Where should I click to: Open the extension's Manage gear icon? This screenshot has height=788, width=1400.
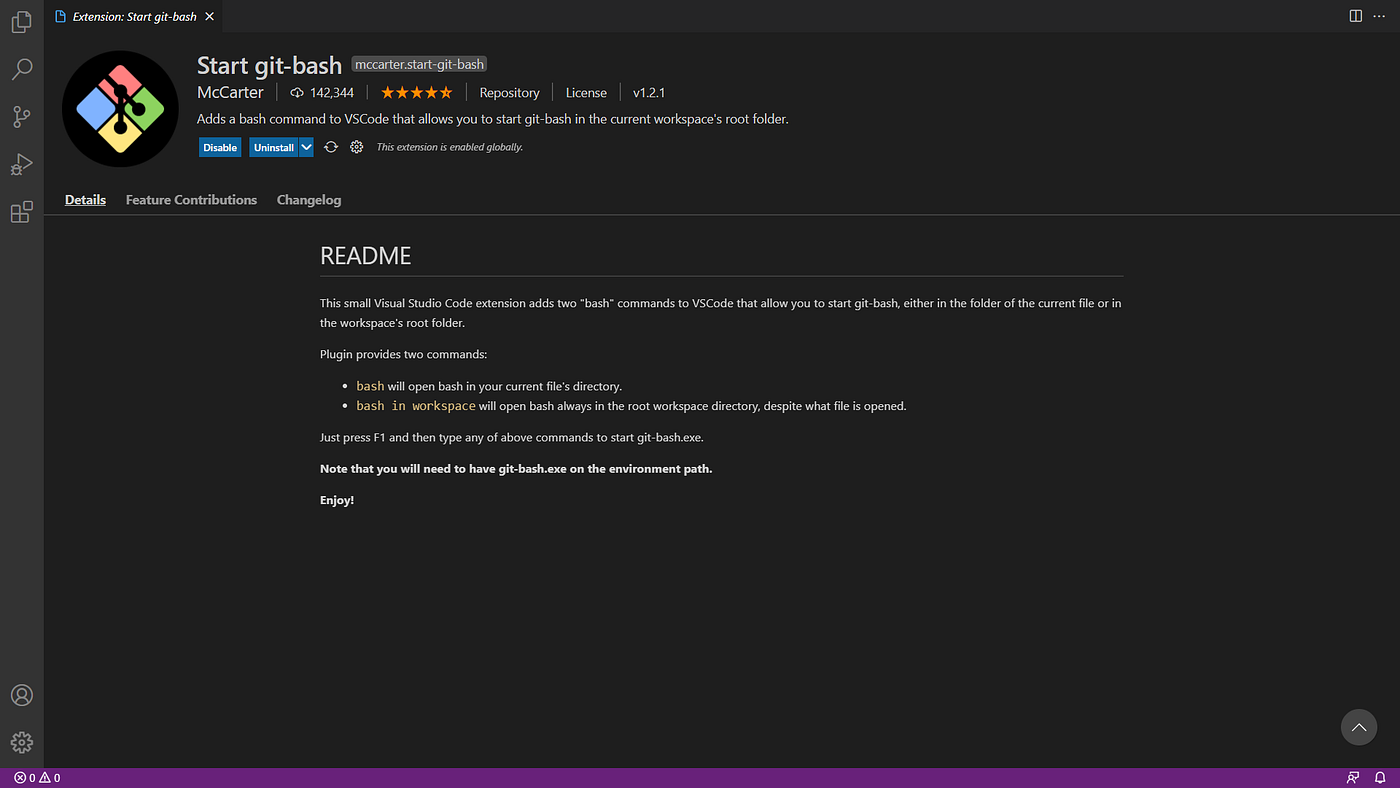[356, 147]
